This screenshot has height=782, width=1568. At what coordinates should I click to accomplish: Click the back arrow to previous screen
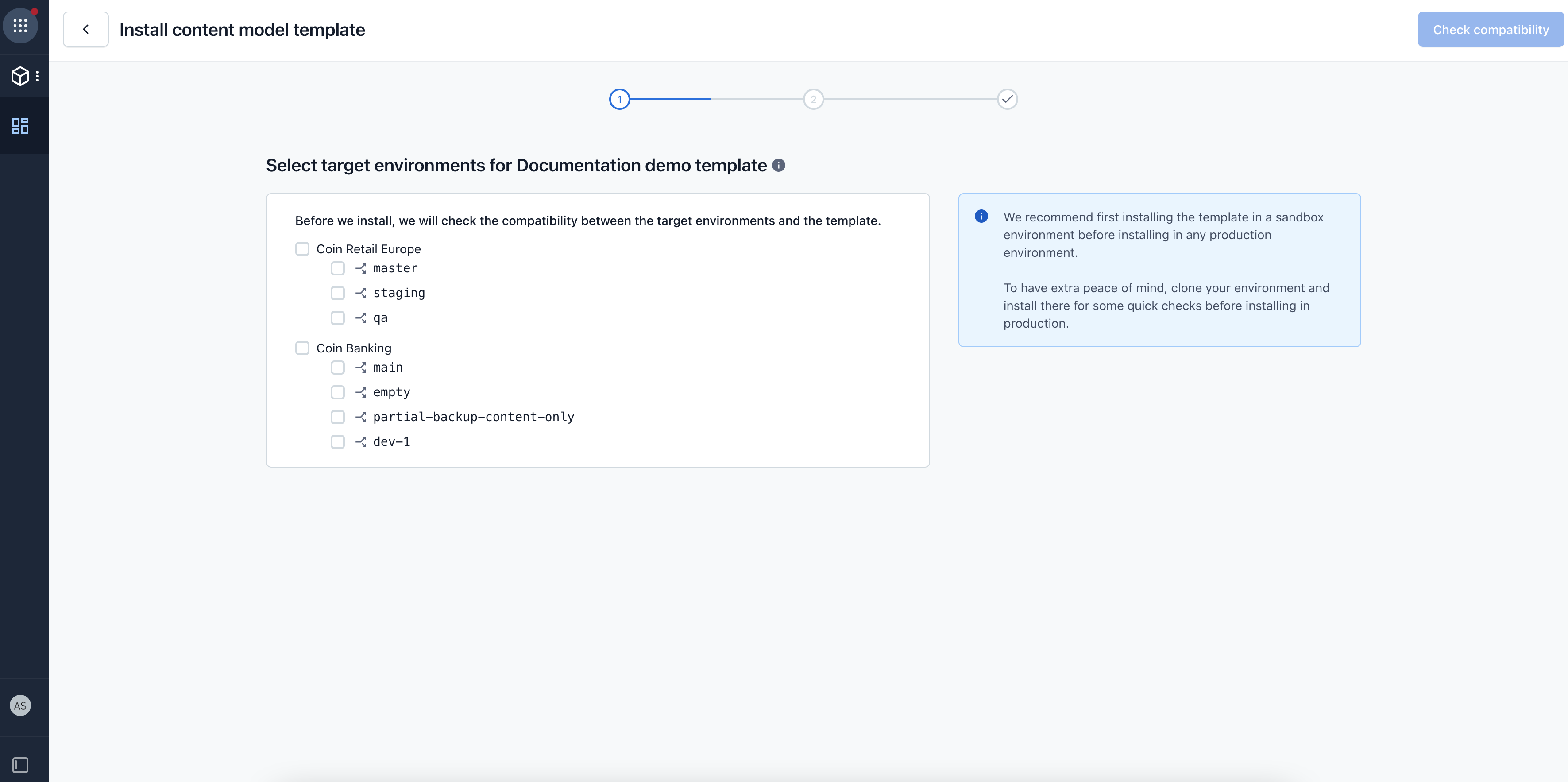[86, 29]
